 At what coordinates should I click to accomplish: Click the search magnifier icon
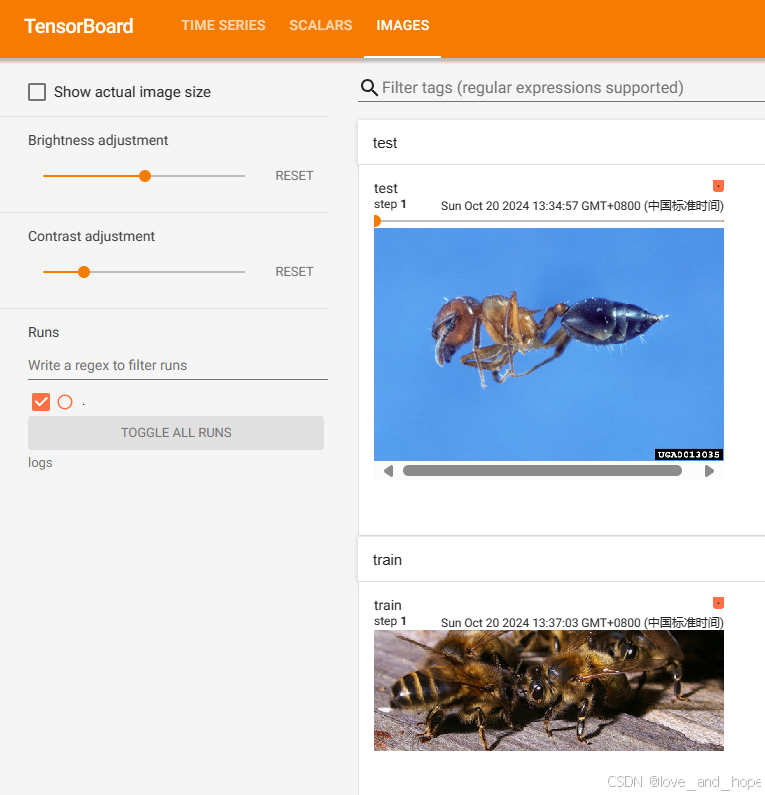(x=369, y=88)
